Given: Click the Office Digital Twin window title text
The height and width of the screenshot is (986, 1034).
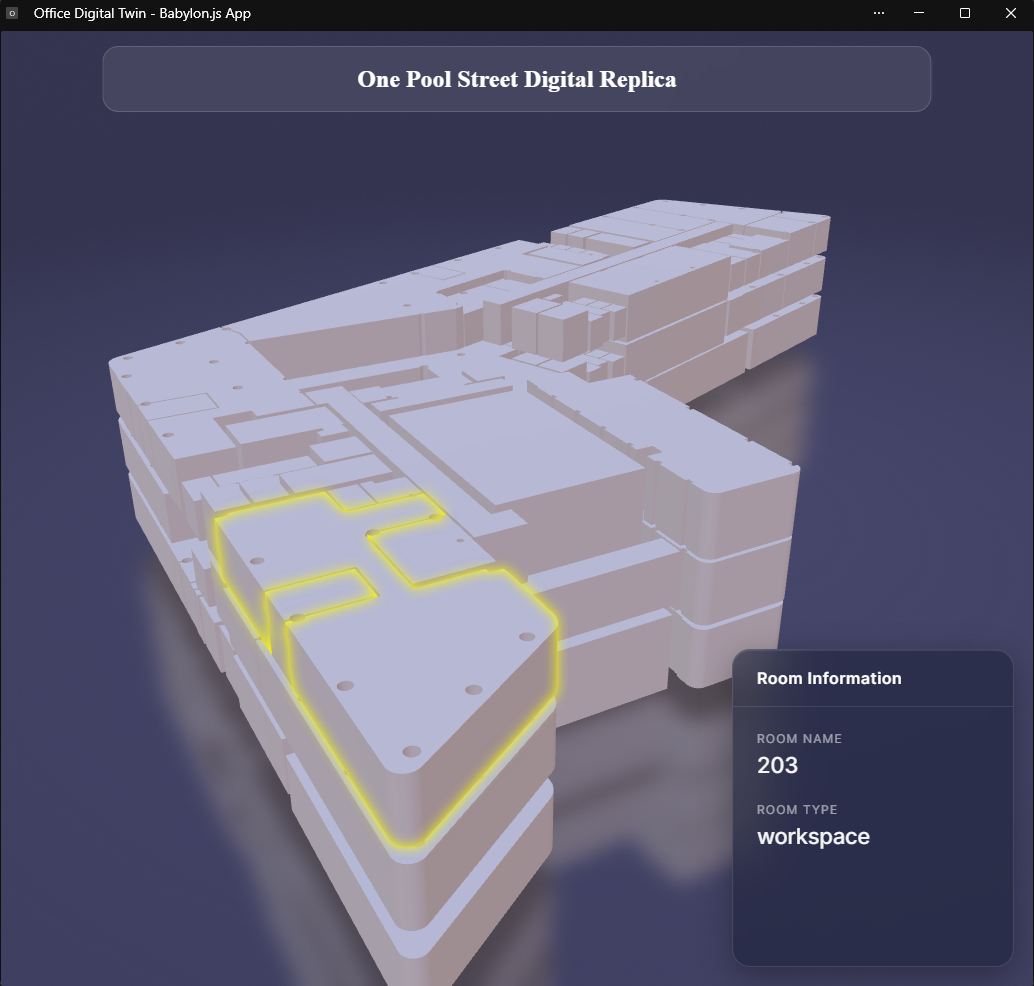Looking at the screenshot, I should tap(142, 13).
